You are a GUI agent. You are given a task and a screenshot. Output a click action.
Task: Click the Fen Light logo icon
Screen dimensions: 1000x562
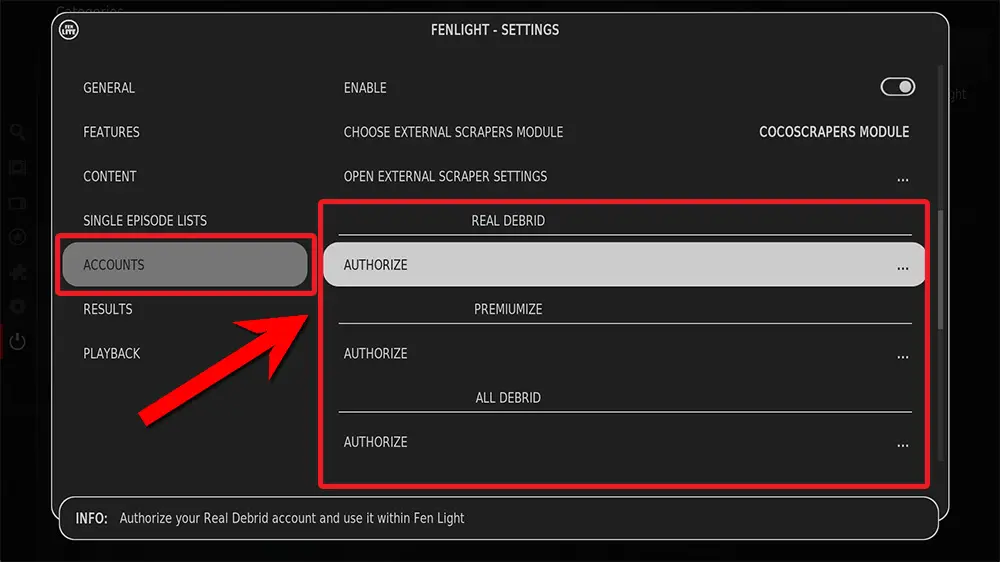coord(69,29)
